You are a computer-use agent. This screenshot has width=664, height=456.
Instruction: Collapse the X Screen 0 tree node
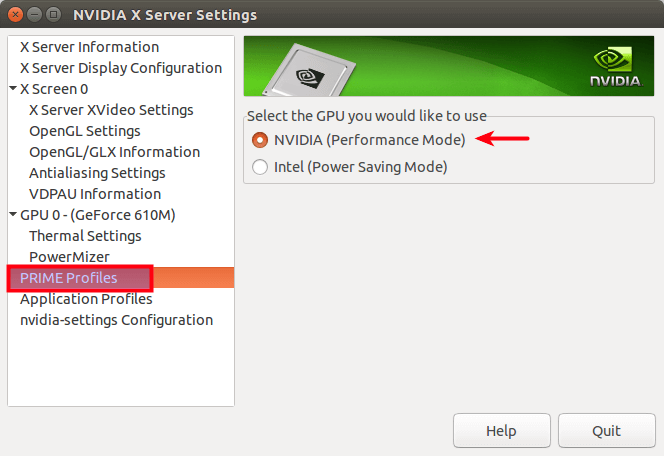[13, 89]
